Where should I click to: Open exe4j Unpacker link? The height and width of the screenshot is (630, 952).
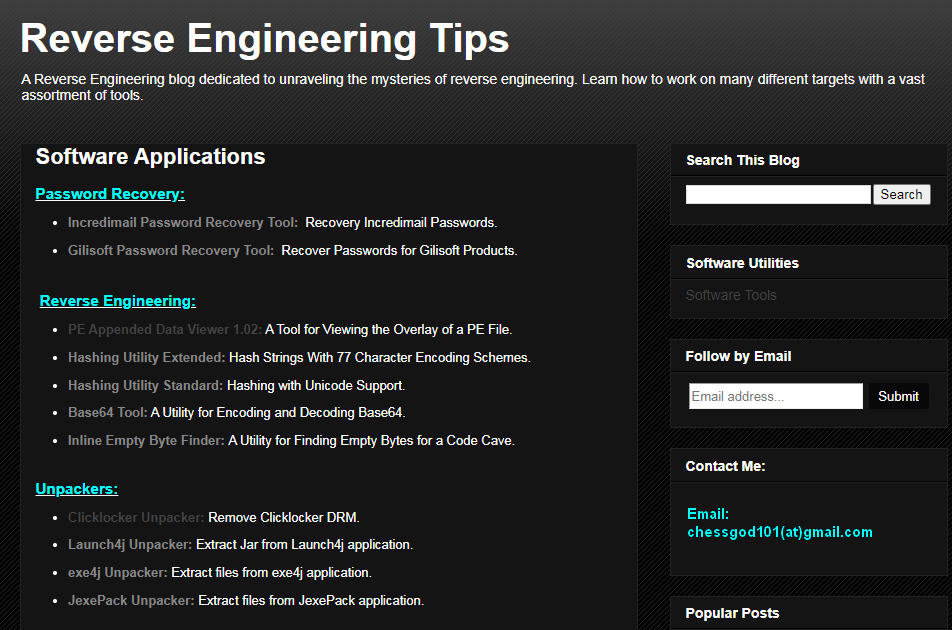[x=119, y=573]
